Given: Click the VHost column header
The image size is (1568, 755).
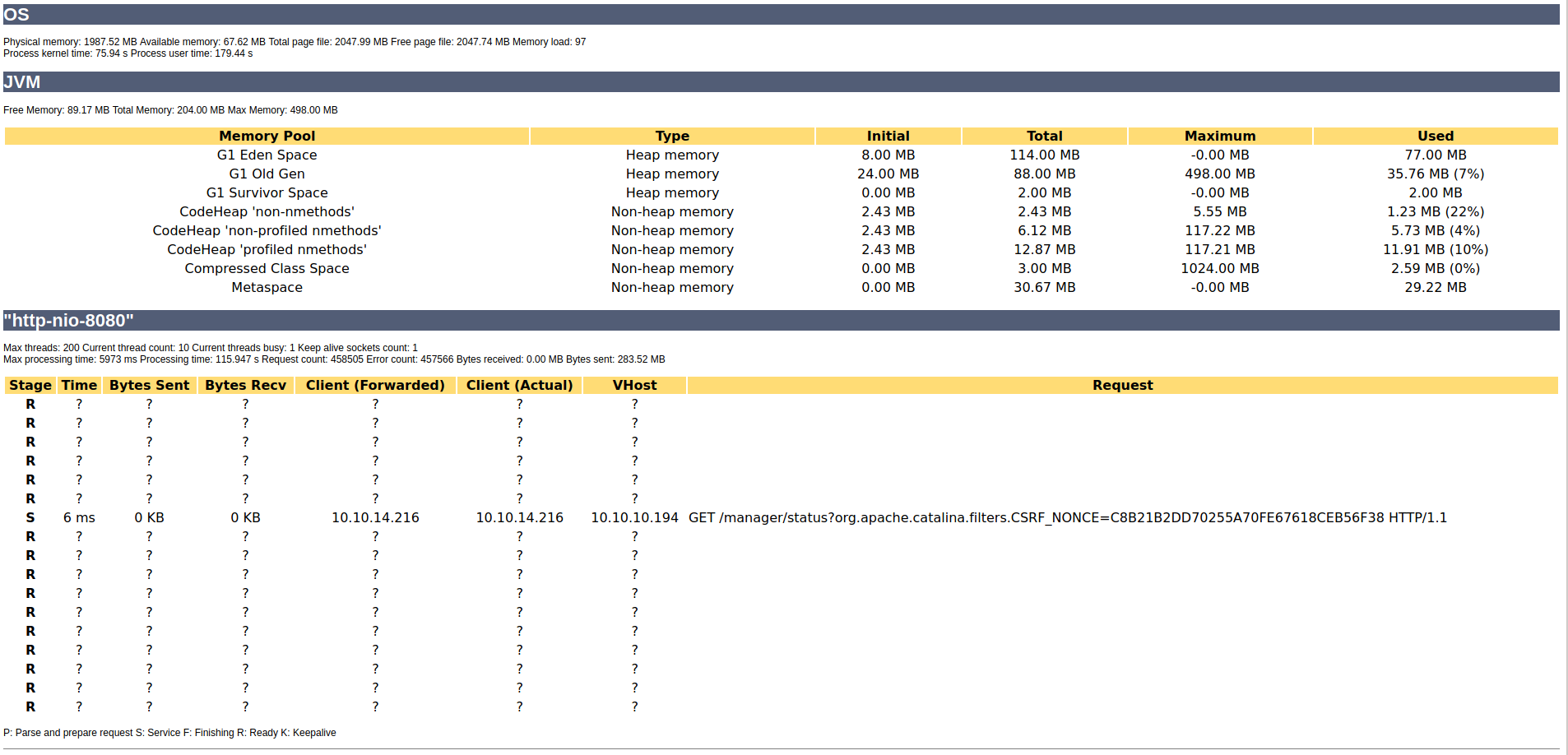Looking at the screenshot, I should pyautogui.click(x=634, y=386).
